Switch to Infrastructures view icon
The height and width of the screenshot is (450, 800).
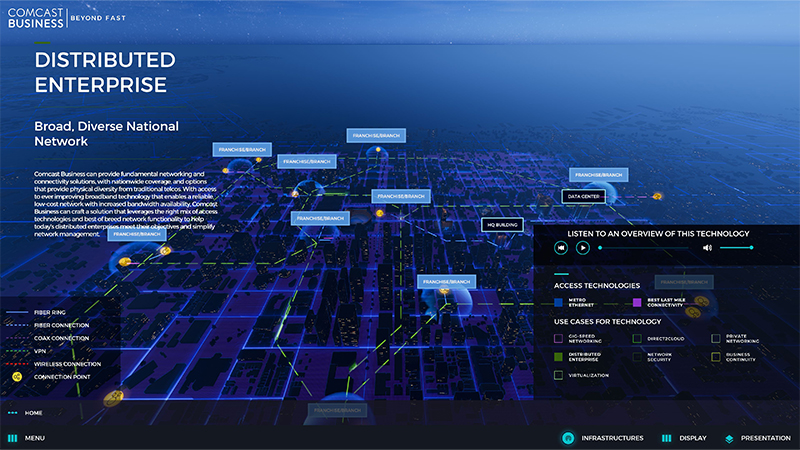(x=568, y=438)
